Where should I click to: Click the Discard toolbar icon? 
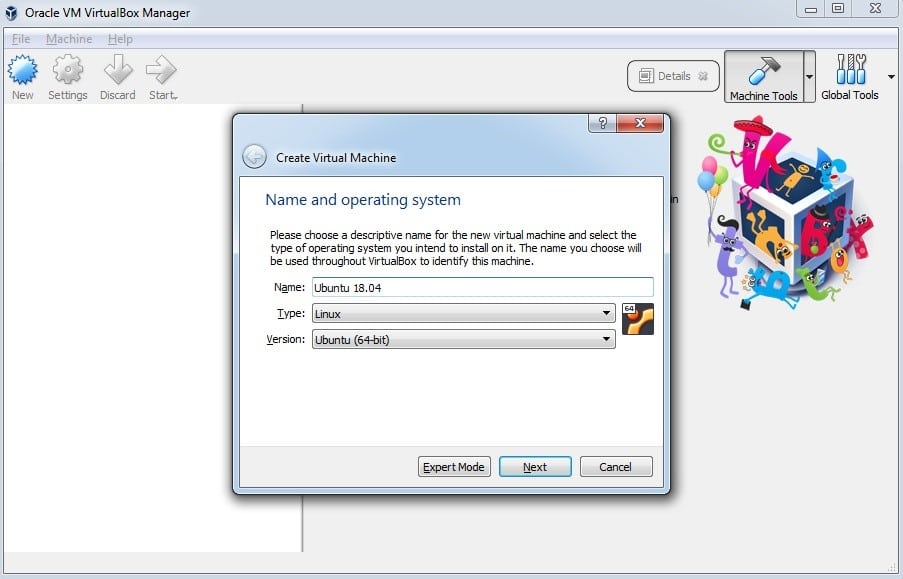pos(117,78)
